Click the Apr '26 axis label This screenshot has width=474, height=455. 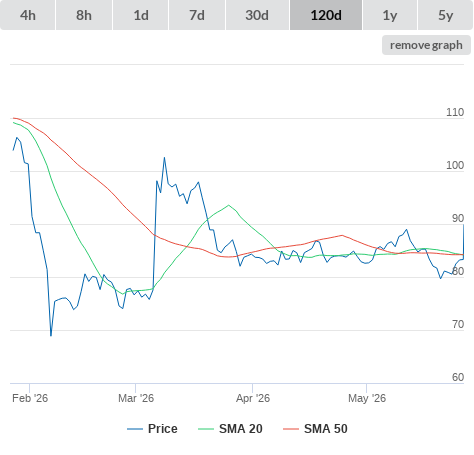[253, 398]
